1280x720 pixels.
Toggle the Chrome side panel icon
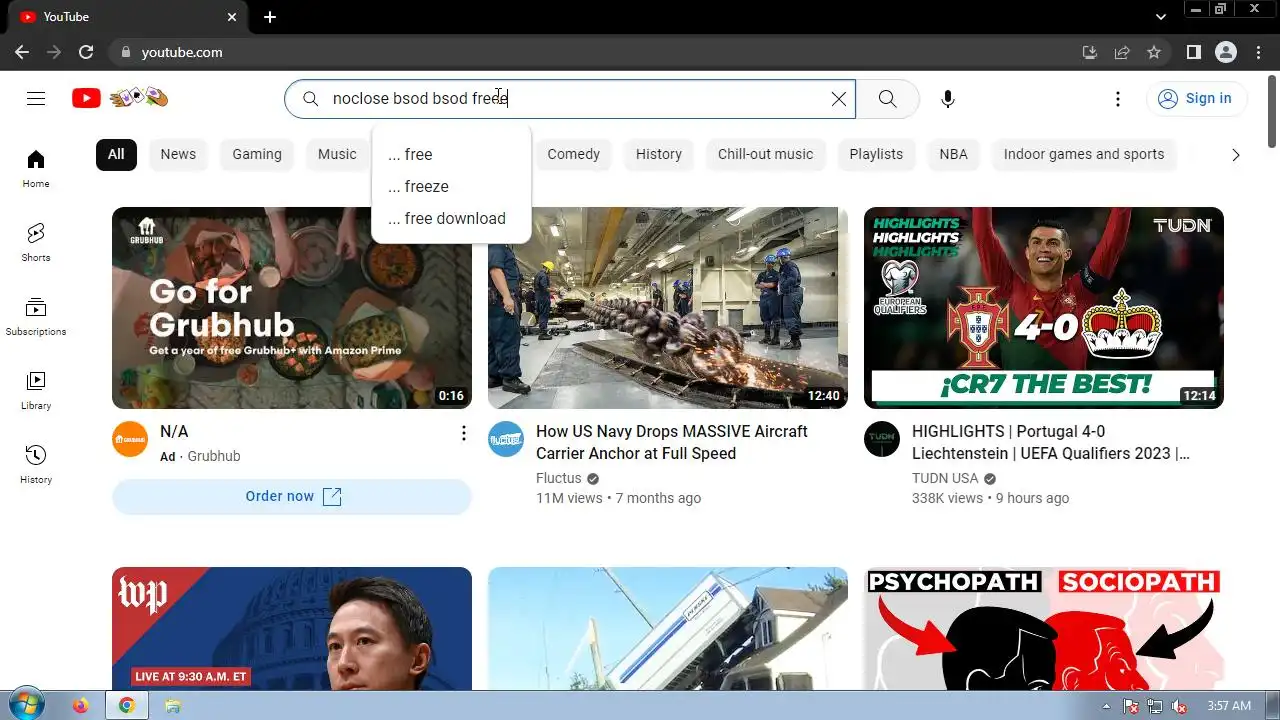[1193, 52]
